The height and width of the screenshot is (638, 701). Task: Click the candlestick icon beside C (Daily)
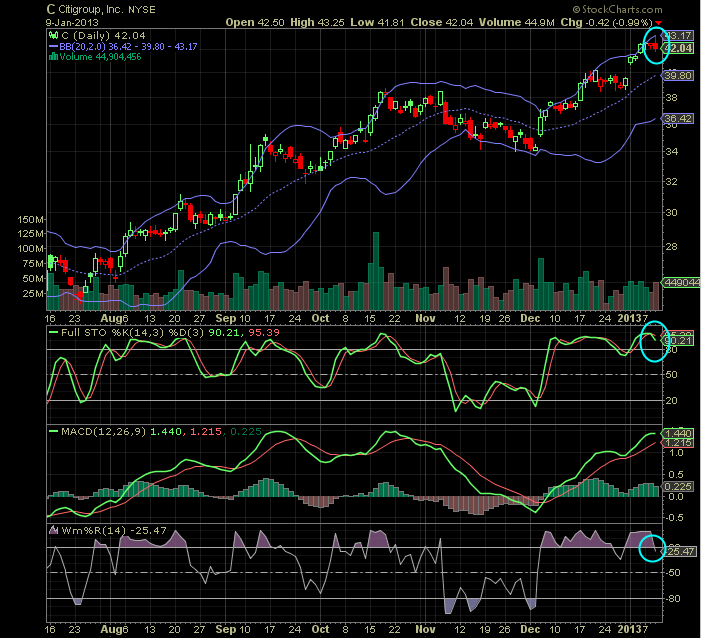click(54, 35)
